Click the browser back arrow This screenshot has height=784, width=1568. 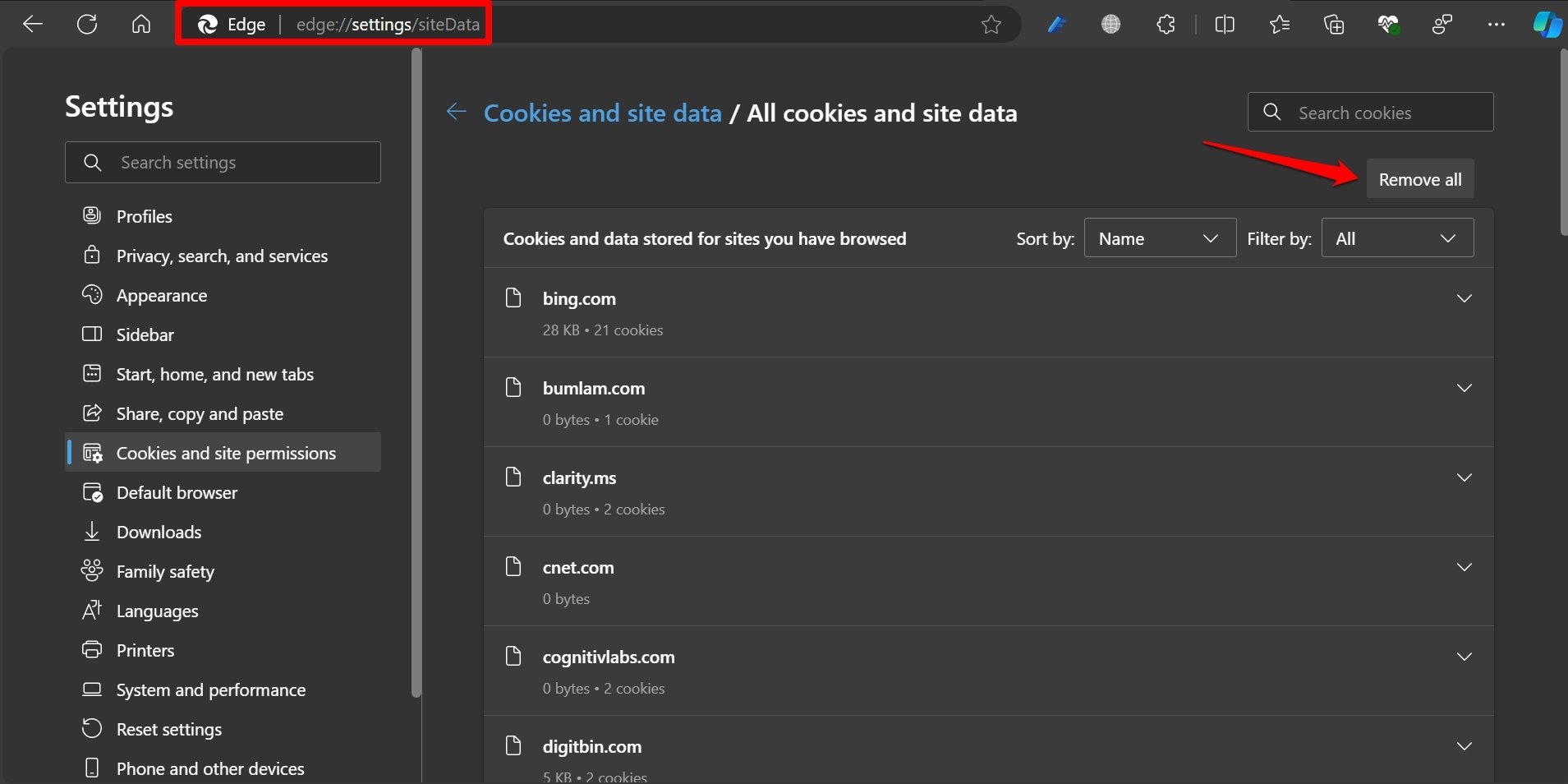pyautogui.click(x=33, y=25)
